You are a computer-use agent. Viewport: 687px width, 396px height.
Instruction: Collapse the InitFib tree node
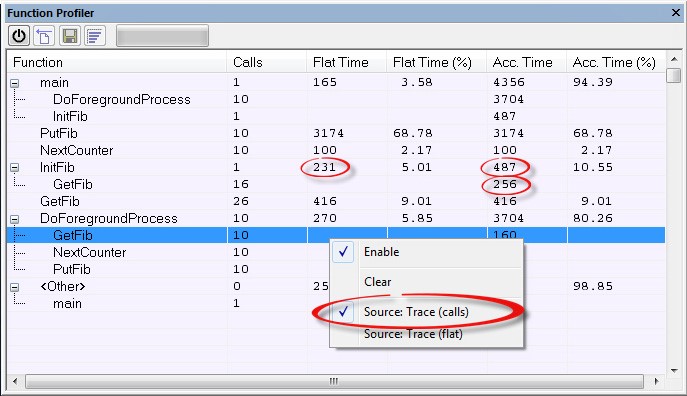pyautogui.click(x=14, y=167)
